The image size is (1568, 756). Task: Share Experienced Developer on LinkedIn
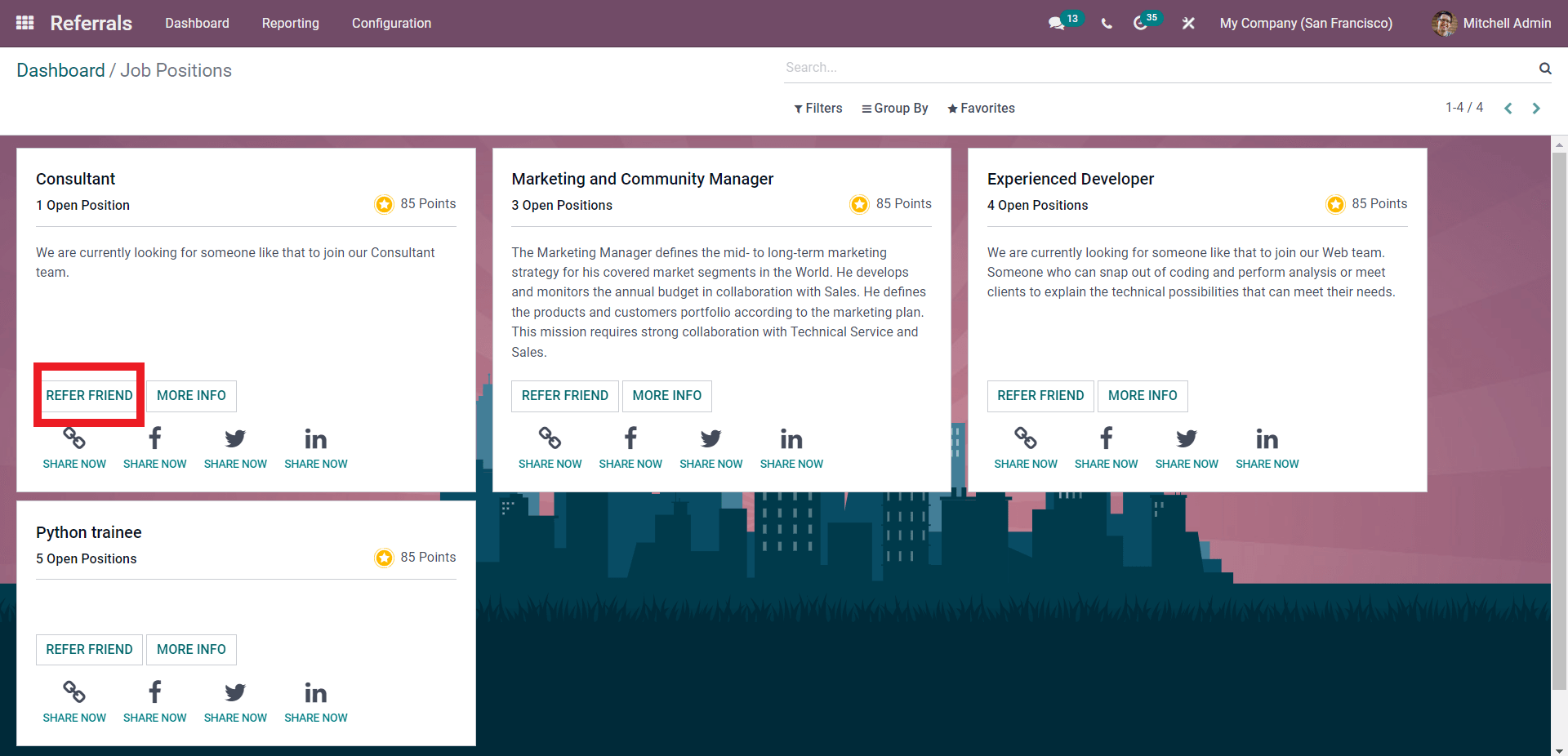[1267, 438]
